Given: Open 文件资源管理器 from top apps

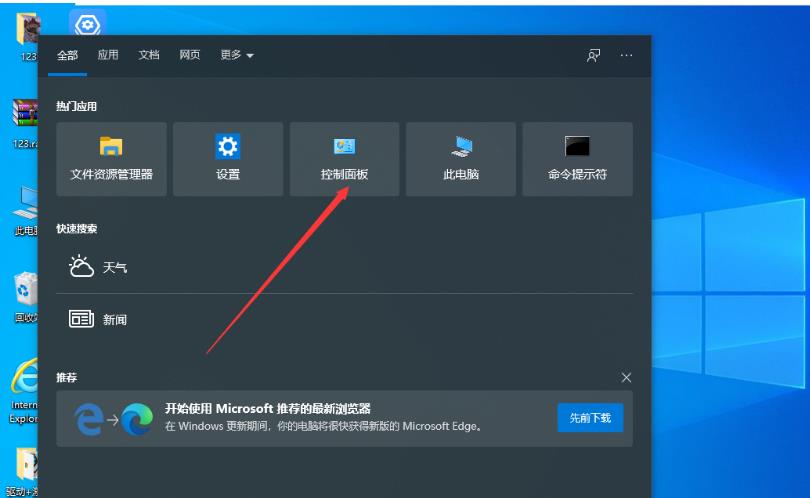Looking at the screenshot, I should coord(111,159).
